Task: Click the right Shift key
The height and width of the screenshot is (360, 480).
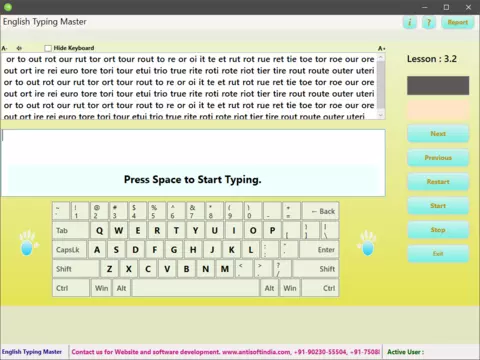Action: pos(316,269)
